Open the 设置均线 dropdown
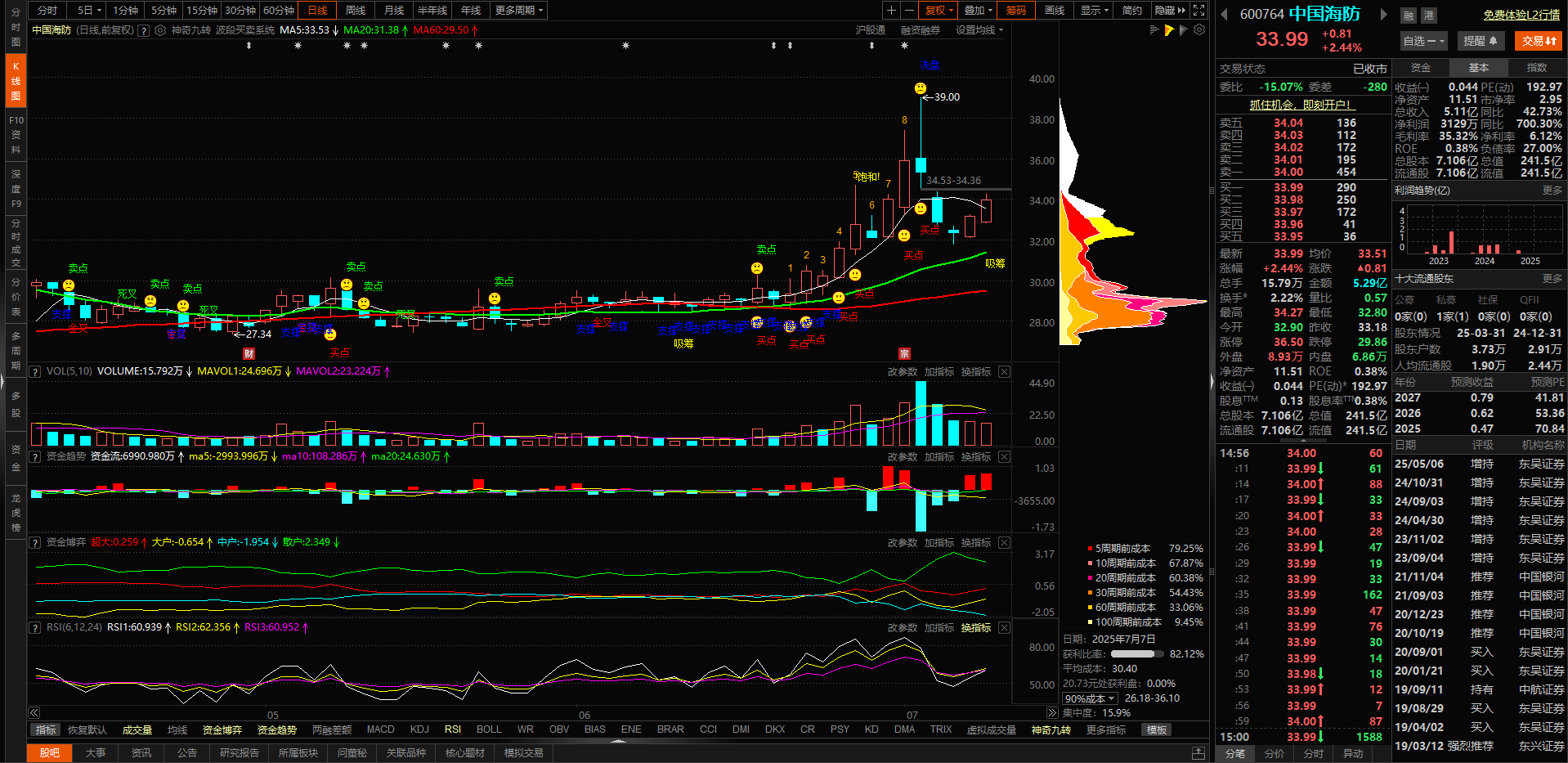1568x763 pixels. click(x=979, y=30)
